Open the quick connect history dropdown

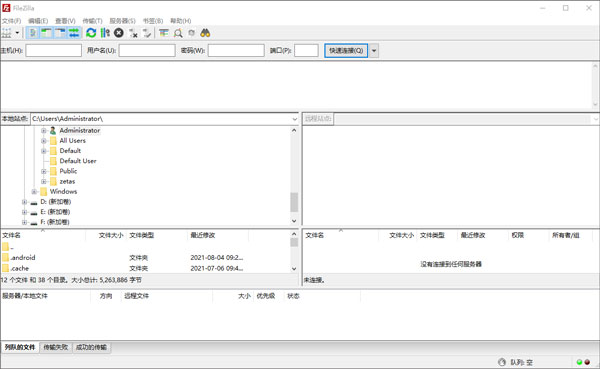point(374,51)
